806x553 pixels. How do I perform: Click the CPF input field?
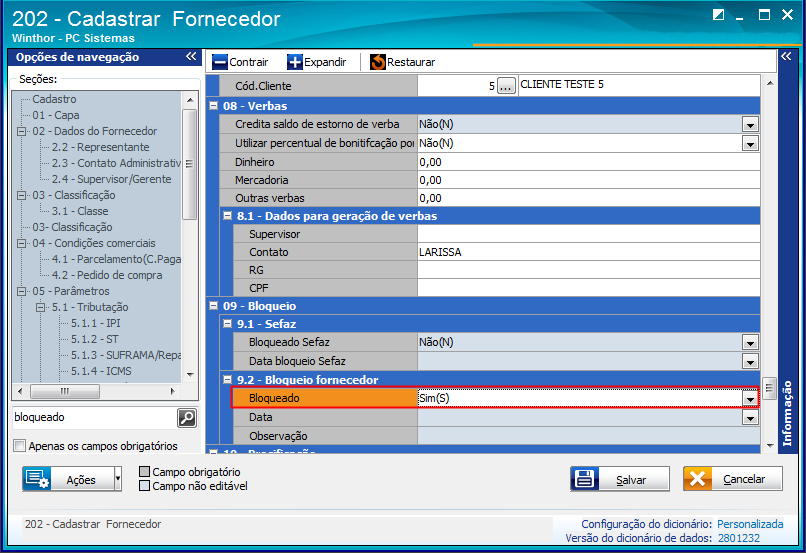(x=589, y=288)
